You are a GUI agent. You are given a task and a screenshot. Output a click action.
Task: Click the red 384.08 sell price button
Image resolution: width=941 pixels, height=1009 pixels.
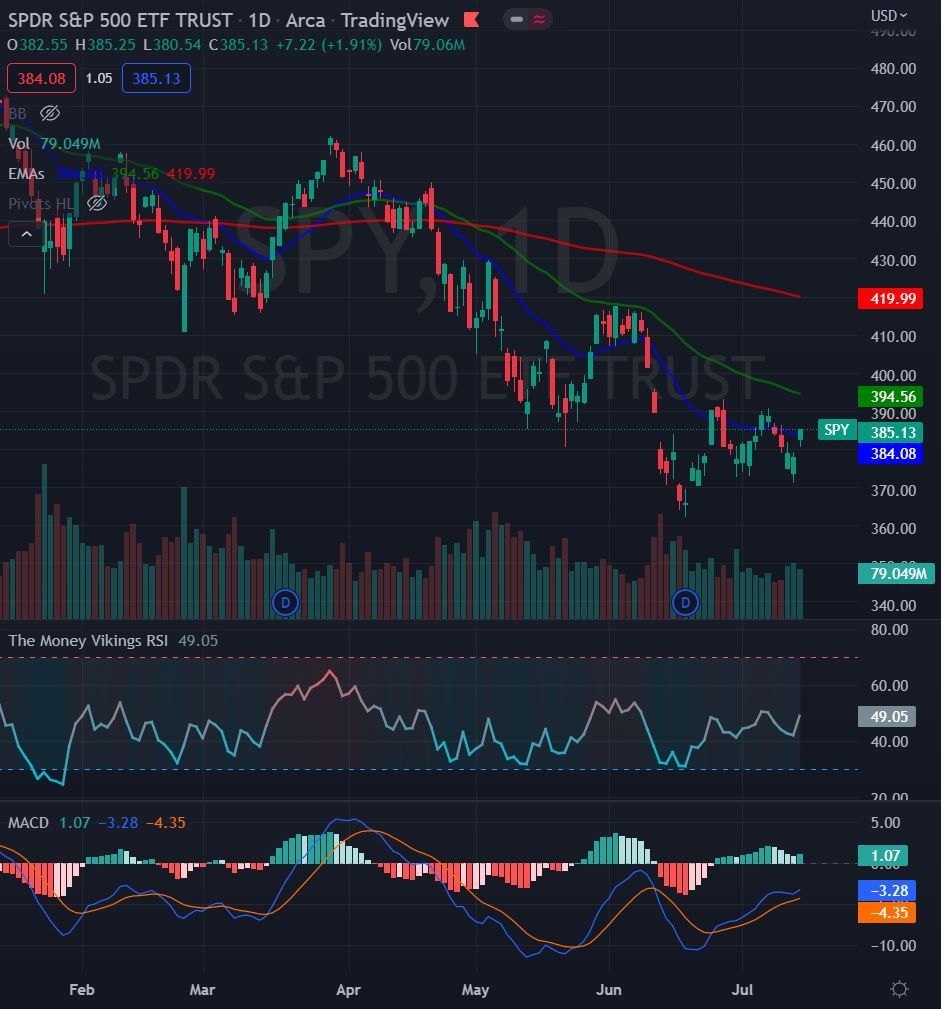41,79
